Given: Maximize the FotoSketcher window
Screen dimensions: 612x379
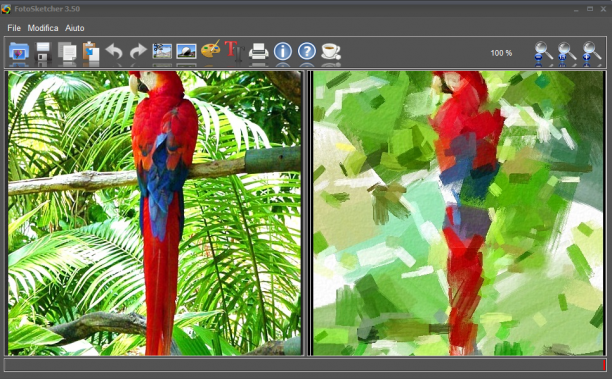Looking at the screenshot, I should pos(590,9).
